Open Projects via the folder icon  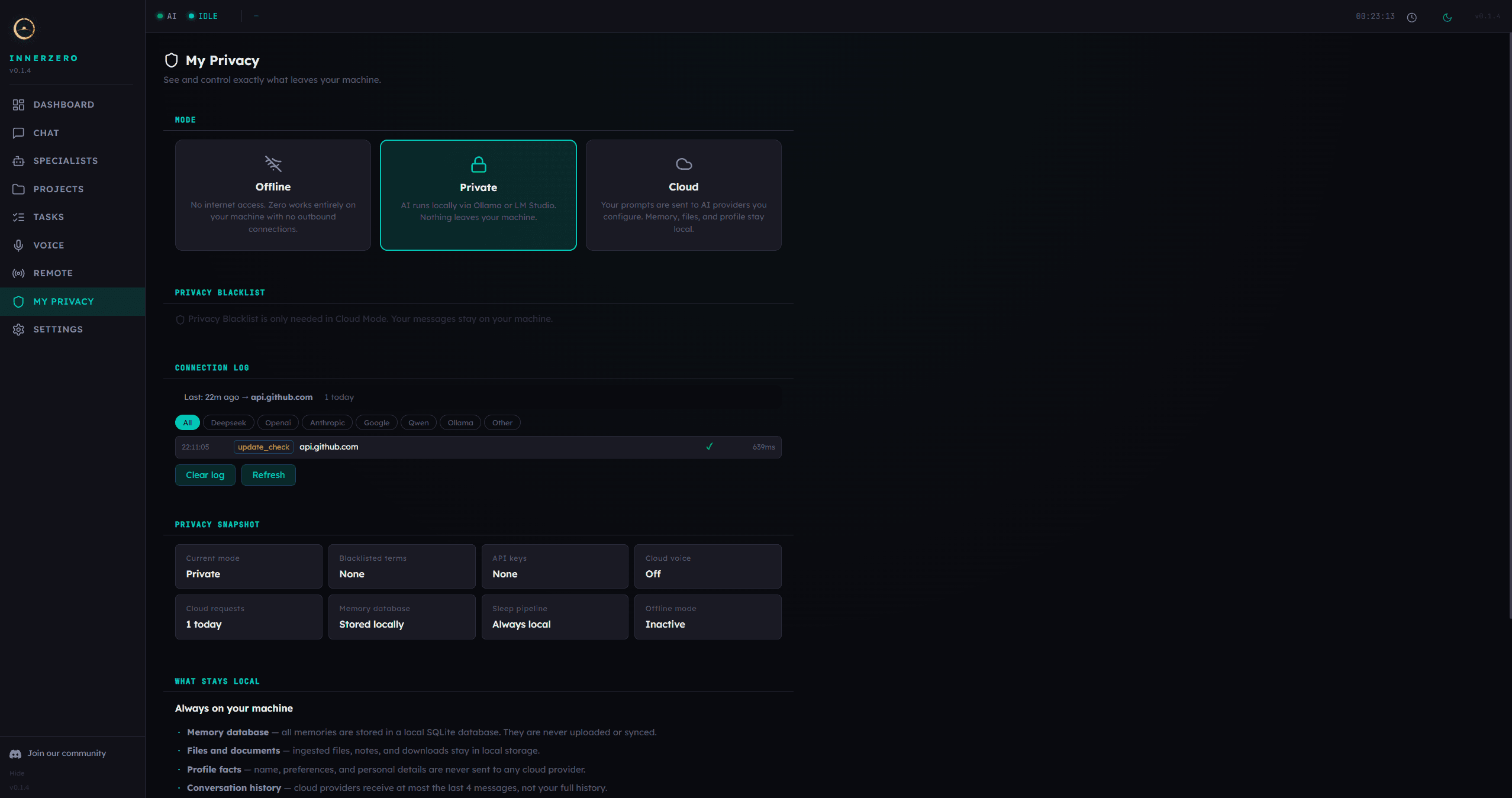click(x=18, y=189)
